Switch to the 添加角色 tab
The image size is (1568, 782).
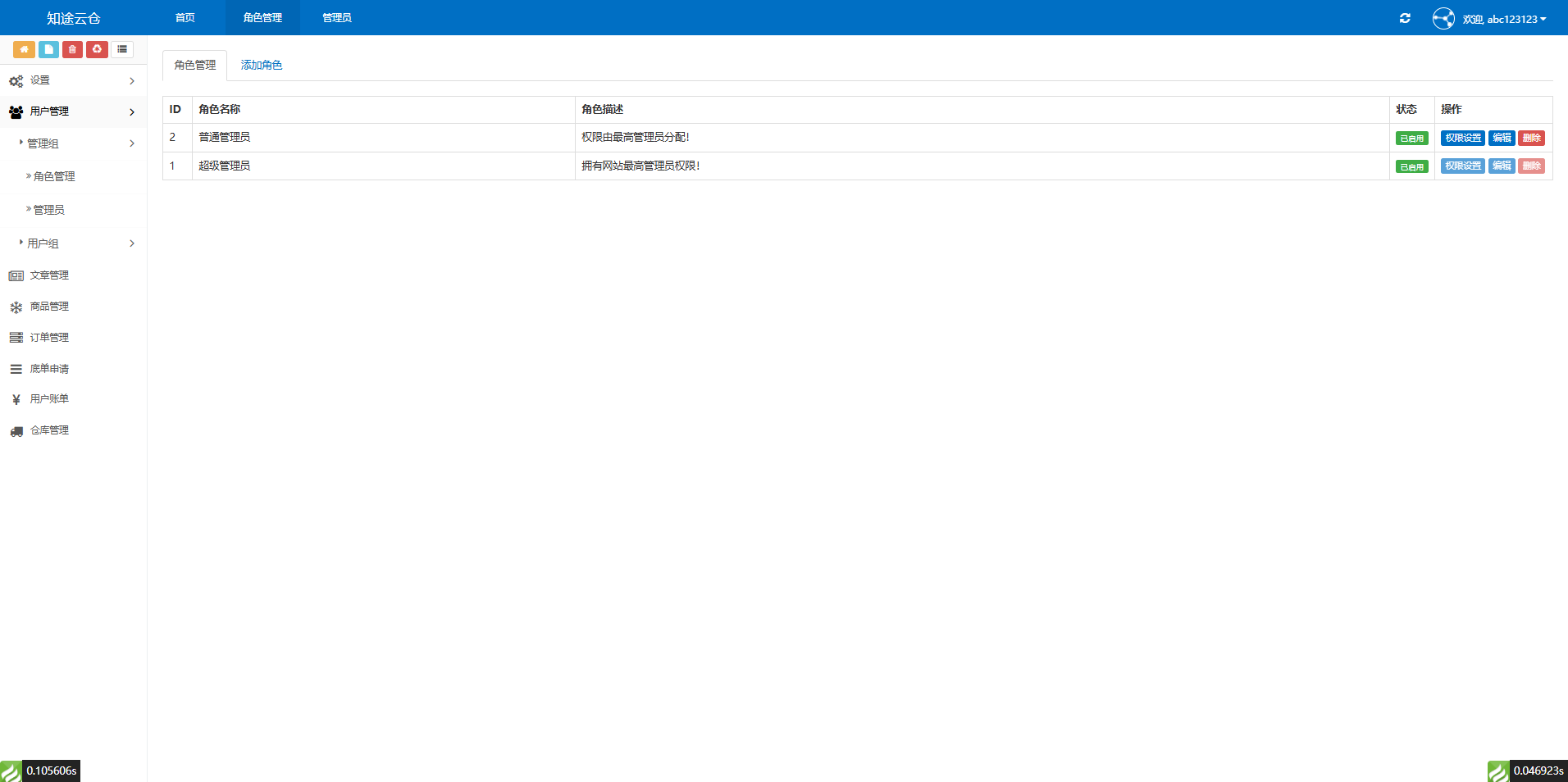tap(261, 66)
